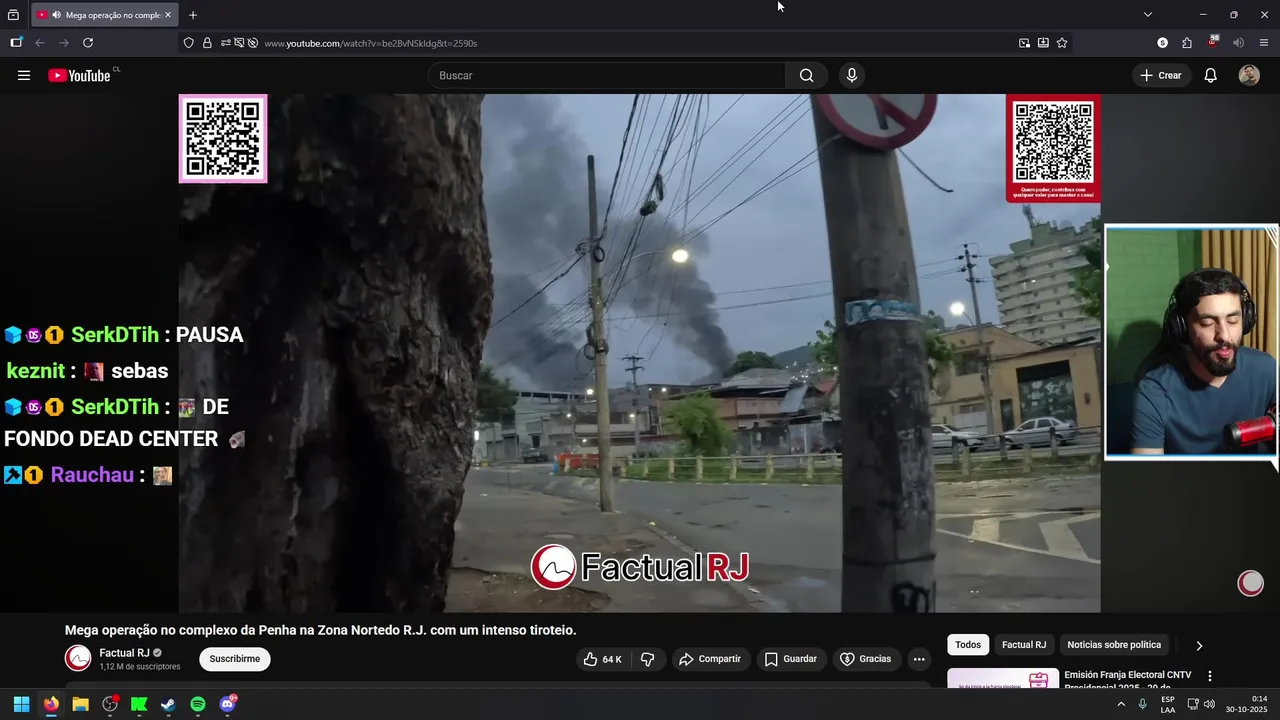1280x720 pixels.
Task: List all tabs with the chevron
Action: click(1148, 15)
